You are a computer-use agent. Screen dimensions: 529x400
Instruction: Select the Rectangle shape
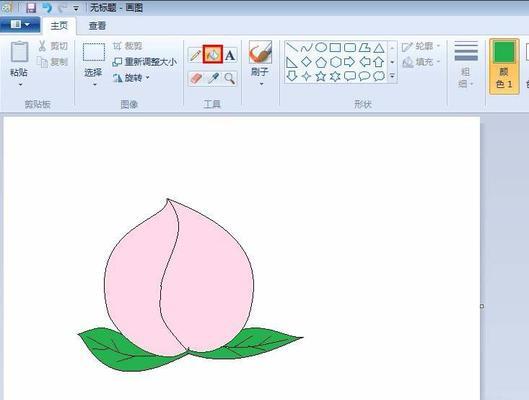click(335, 47)
